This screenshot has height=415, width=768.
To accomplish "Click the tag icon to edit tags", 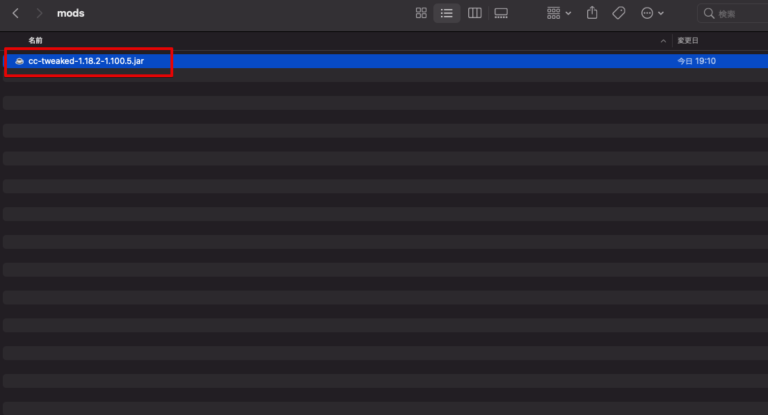I will pyautogui.click(x=619, y=13).
